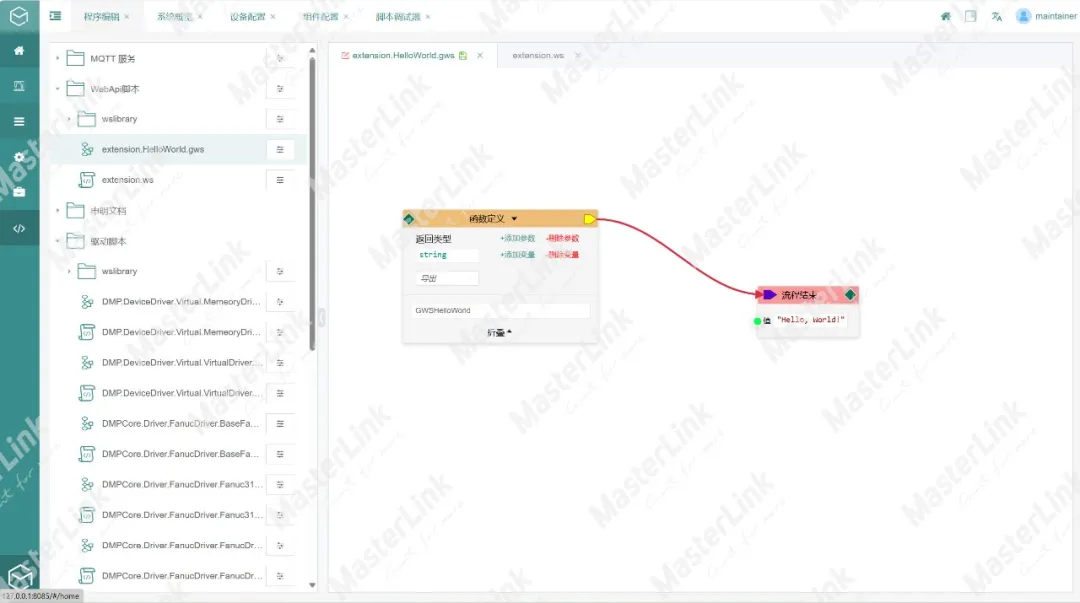This screenshot has width=1080, height=603.
Task: Click the file tree vertical scrollbar
Action: pos(312,200)
